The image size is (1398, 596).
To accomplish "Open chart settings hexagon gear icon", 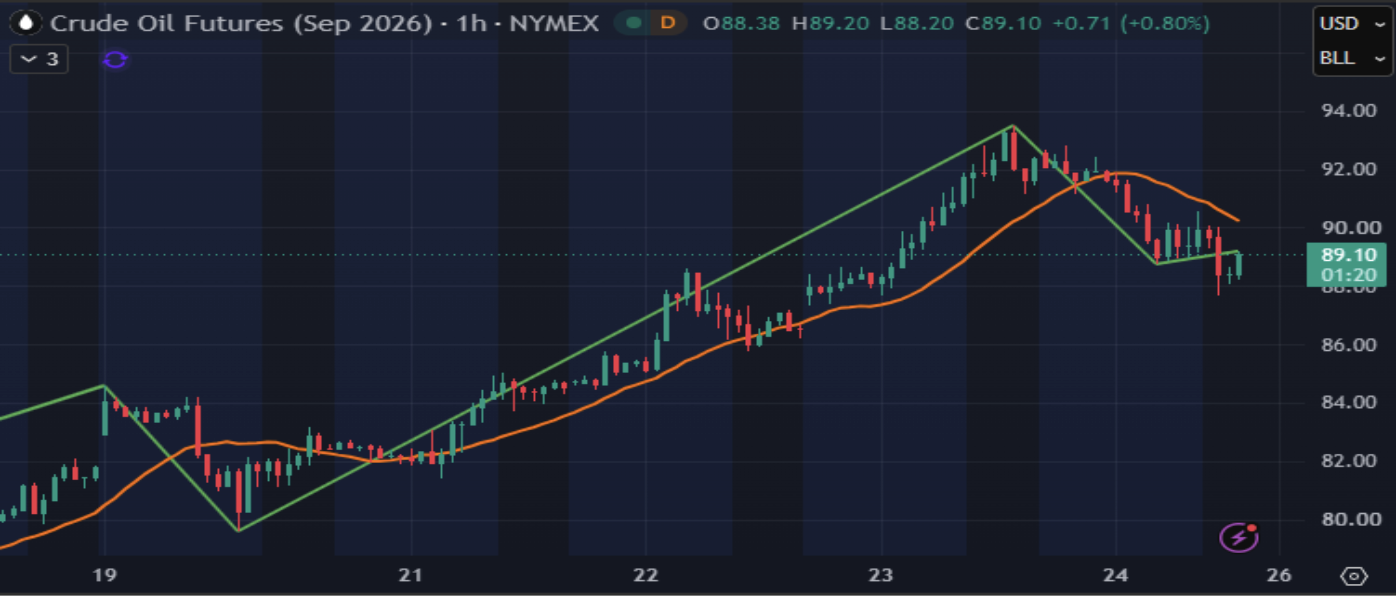I will (1355, 576).
